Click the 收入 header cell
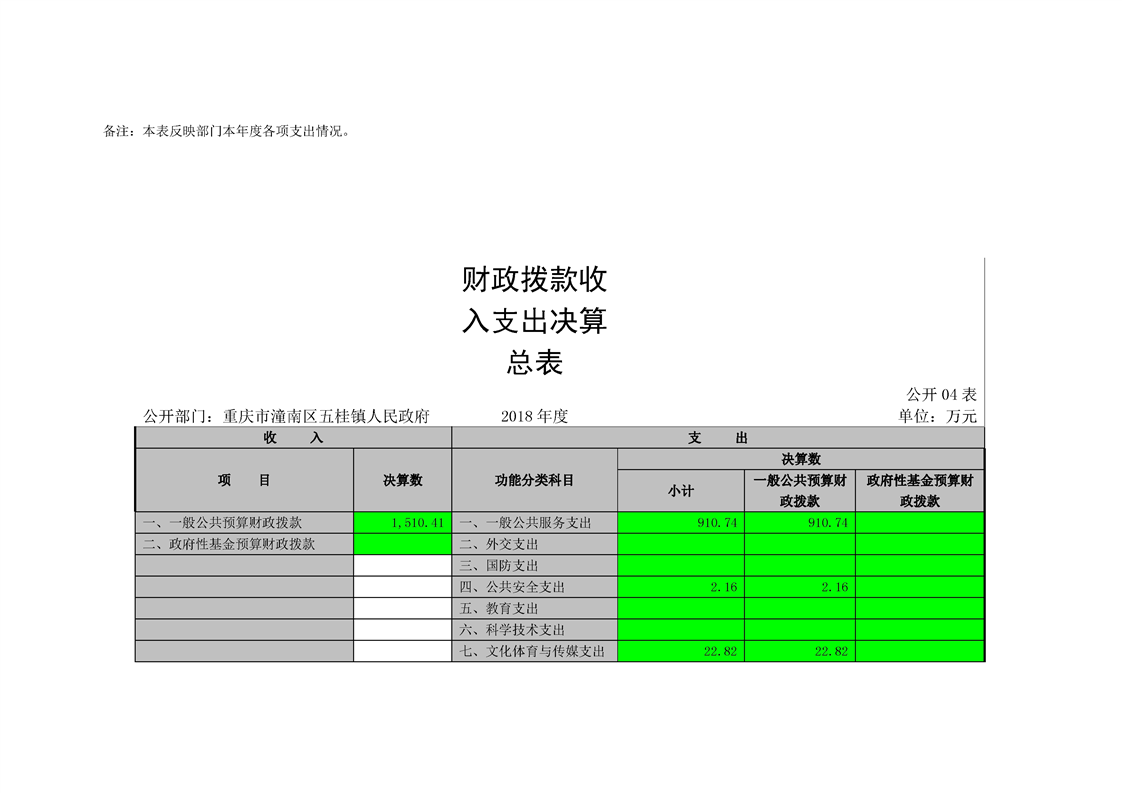Image resolution: width=1122 pixels, height=793 pixels. 293,438
